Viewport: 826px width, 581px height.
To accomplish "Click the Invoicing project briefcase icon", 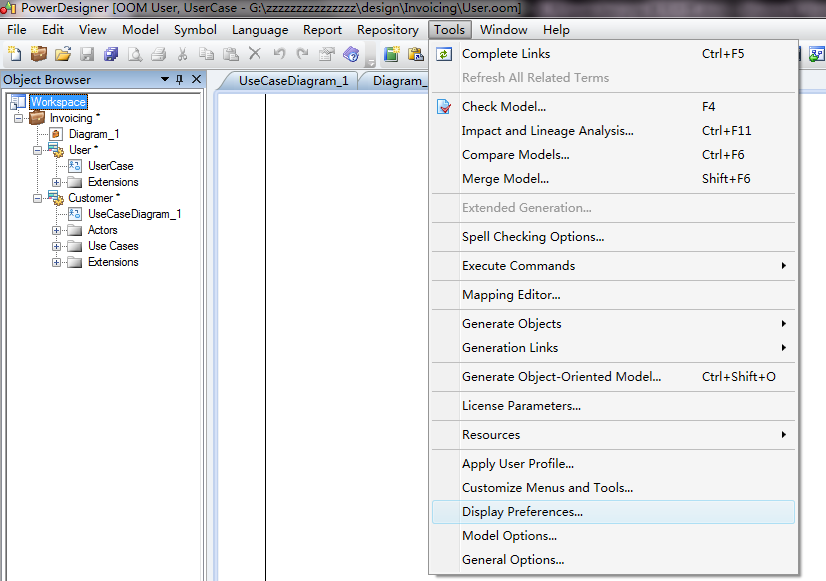I will click(37, 117).
